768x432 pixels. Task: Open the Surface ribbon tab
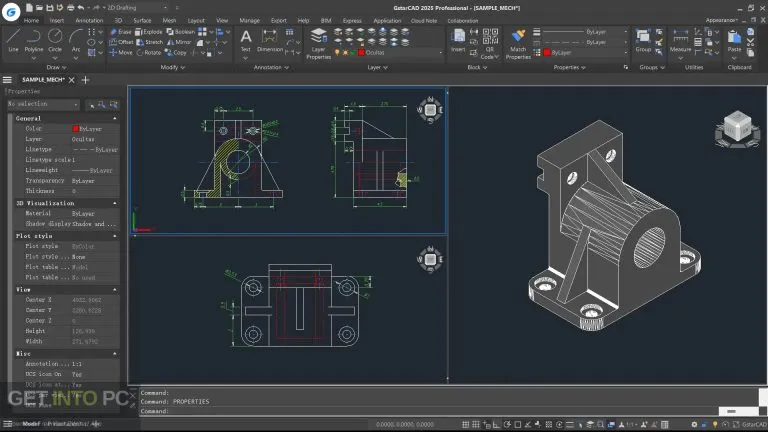pyautogui.click(x=142, y=21)
